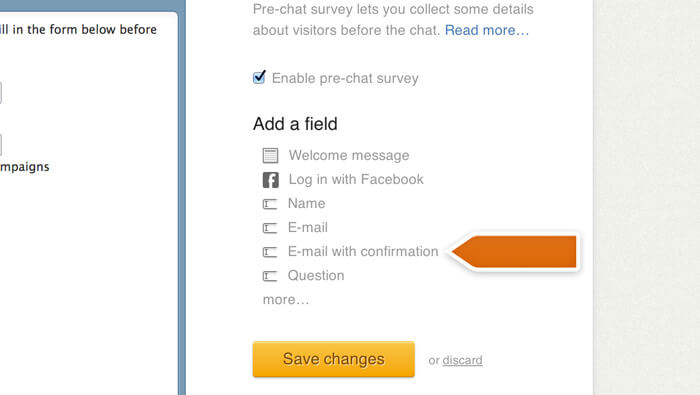This screenshot has width=700, height=395.
Task: Add the Log in with Facebook field
Action: coord(356,179)
